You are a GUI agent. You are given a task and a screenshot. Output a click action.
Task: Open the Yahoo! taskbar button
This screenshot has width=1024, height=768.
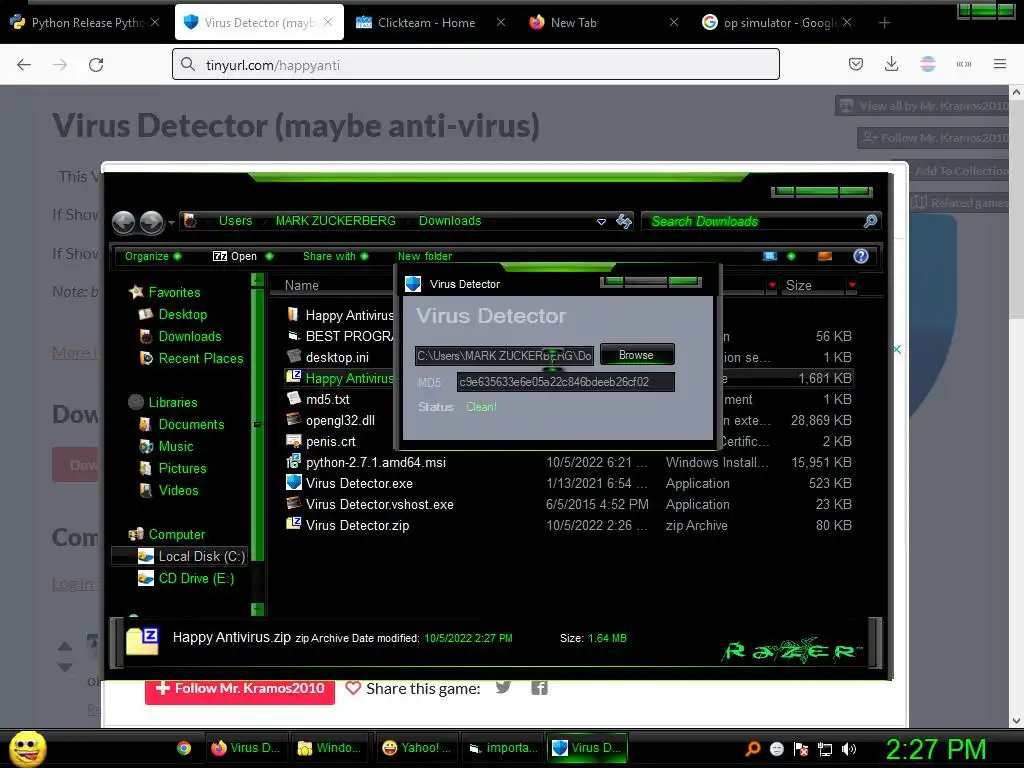416,748
